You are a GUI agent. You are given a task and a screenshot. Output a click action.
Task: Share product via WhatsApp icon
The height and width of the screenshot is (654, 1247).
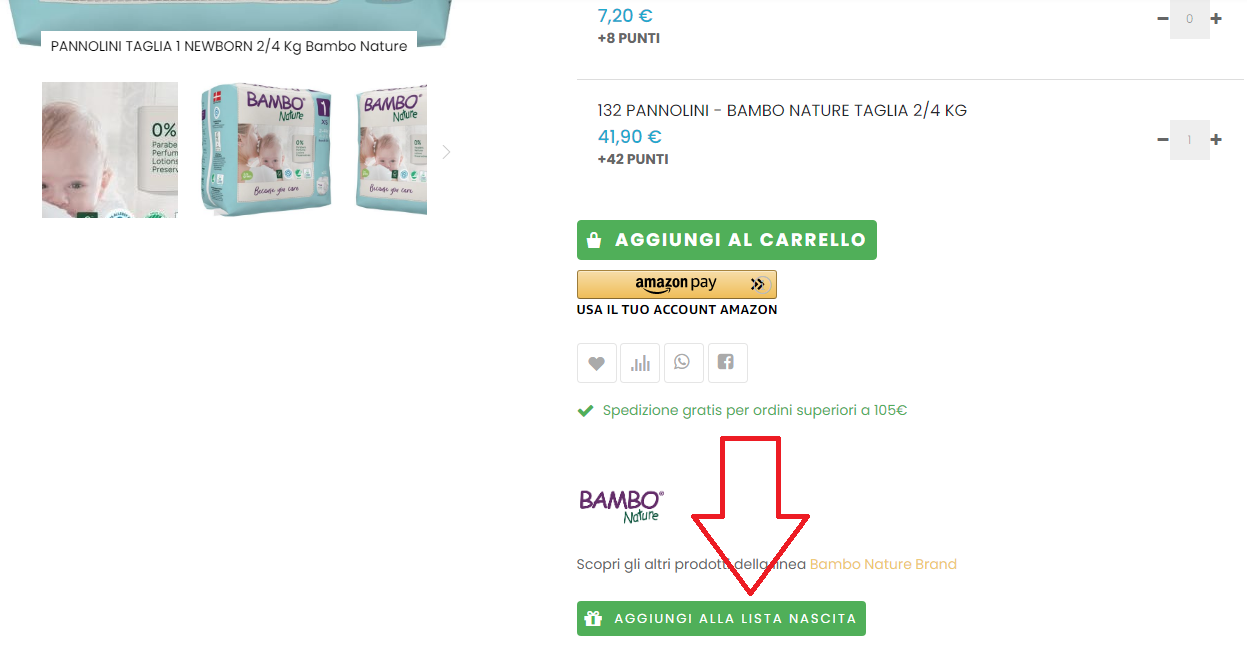pyautogui.click(x=683, y=363)
